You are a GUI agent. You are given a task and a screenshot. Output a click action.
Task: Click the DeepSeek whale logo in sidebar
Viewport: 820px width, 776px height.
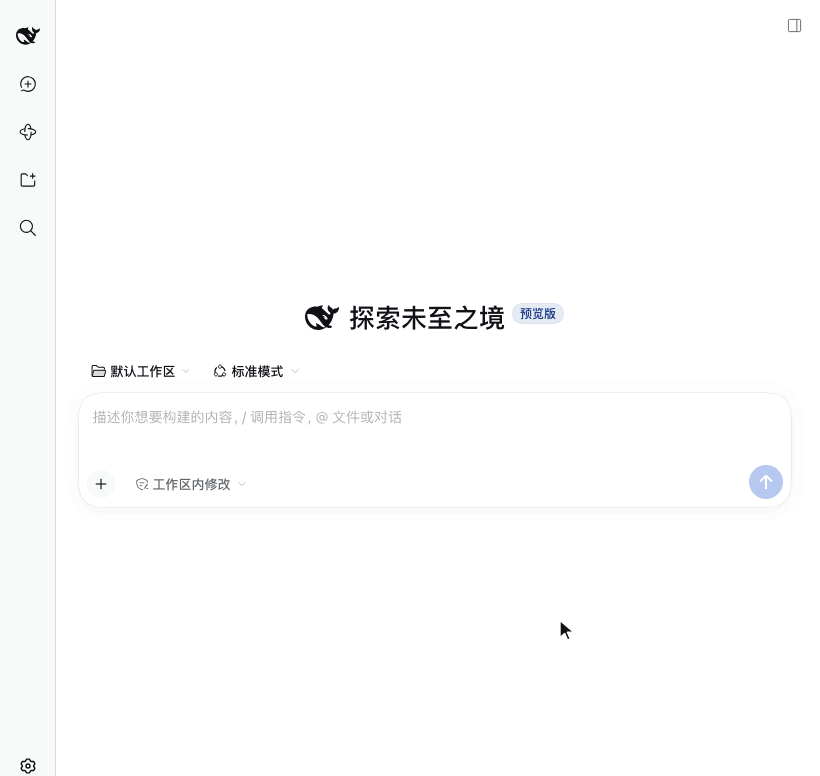click(28, 36)
